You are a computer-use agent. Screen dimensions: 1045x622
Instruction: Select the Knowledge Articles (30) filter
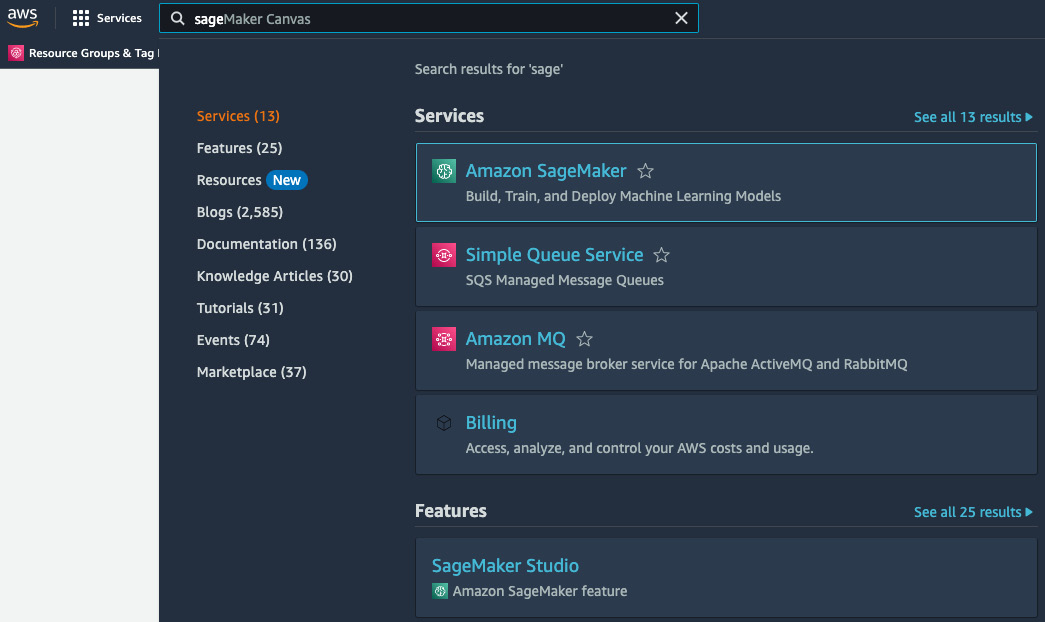click(x=275, y=276)
